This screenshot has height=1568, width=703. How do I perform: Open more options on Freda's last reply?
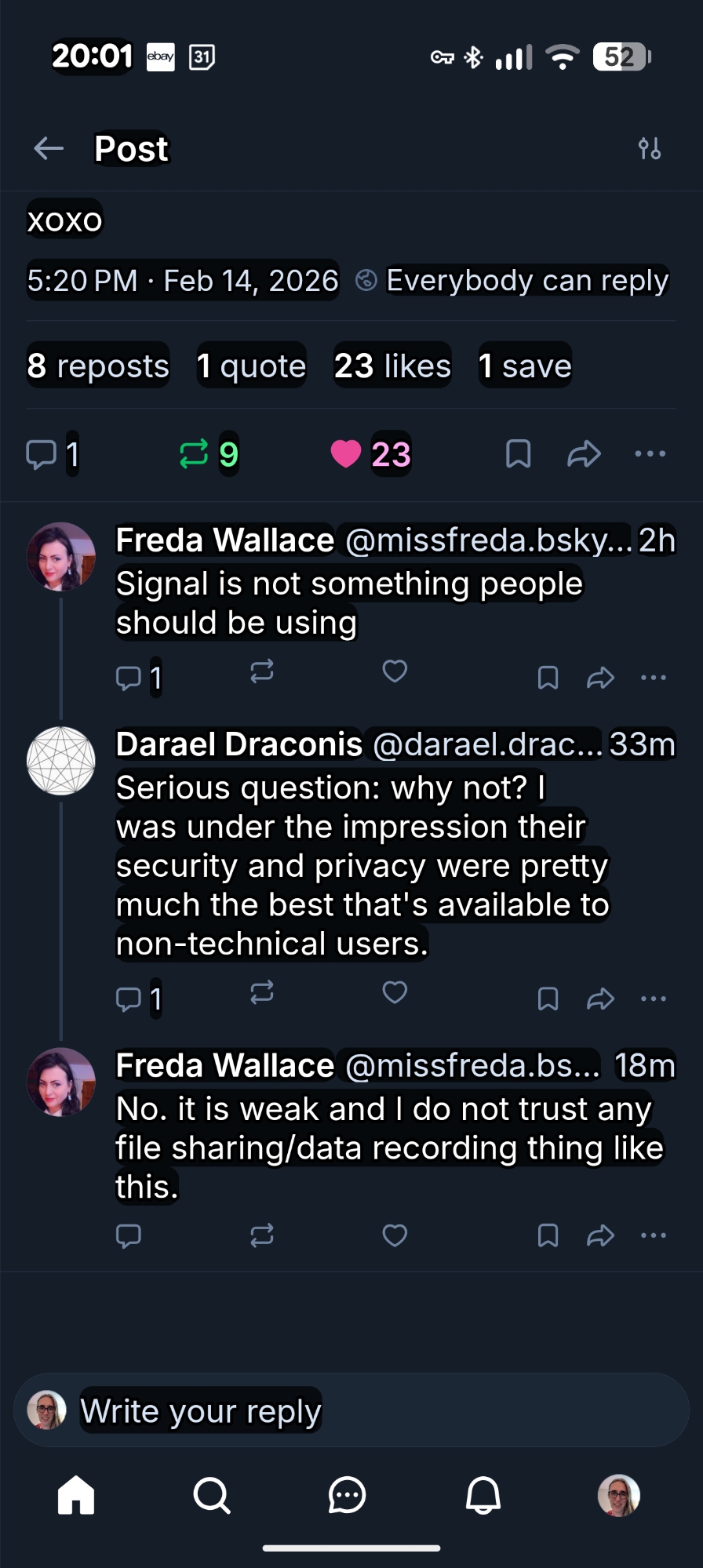pos(654,1235)
